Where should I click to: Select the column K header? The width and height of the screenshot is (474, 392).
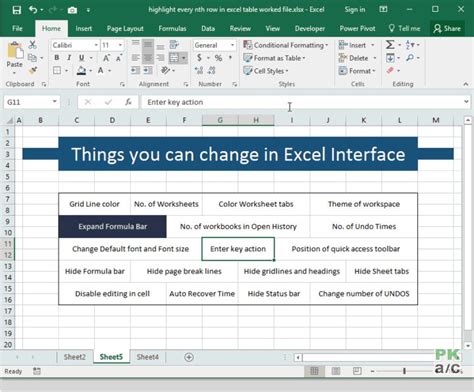tap(364, 120)
